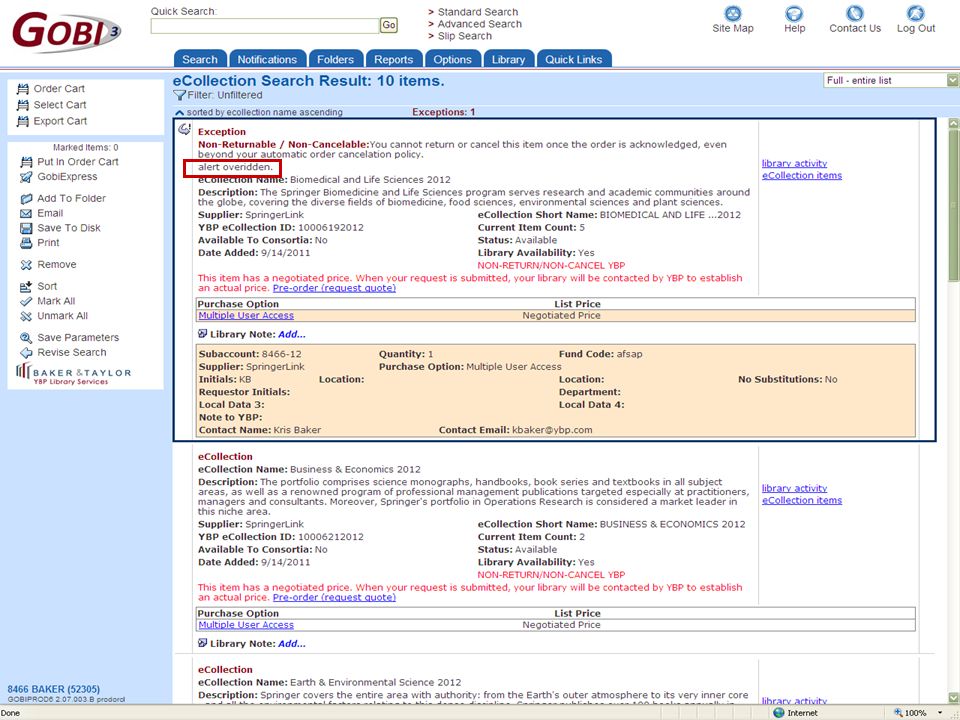Screen dimensions: 960x720
Task: Go to the Options tab
Action: pos(452,59)
